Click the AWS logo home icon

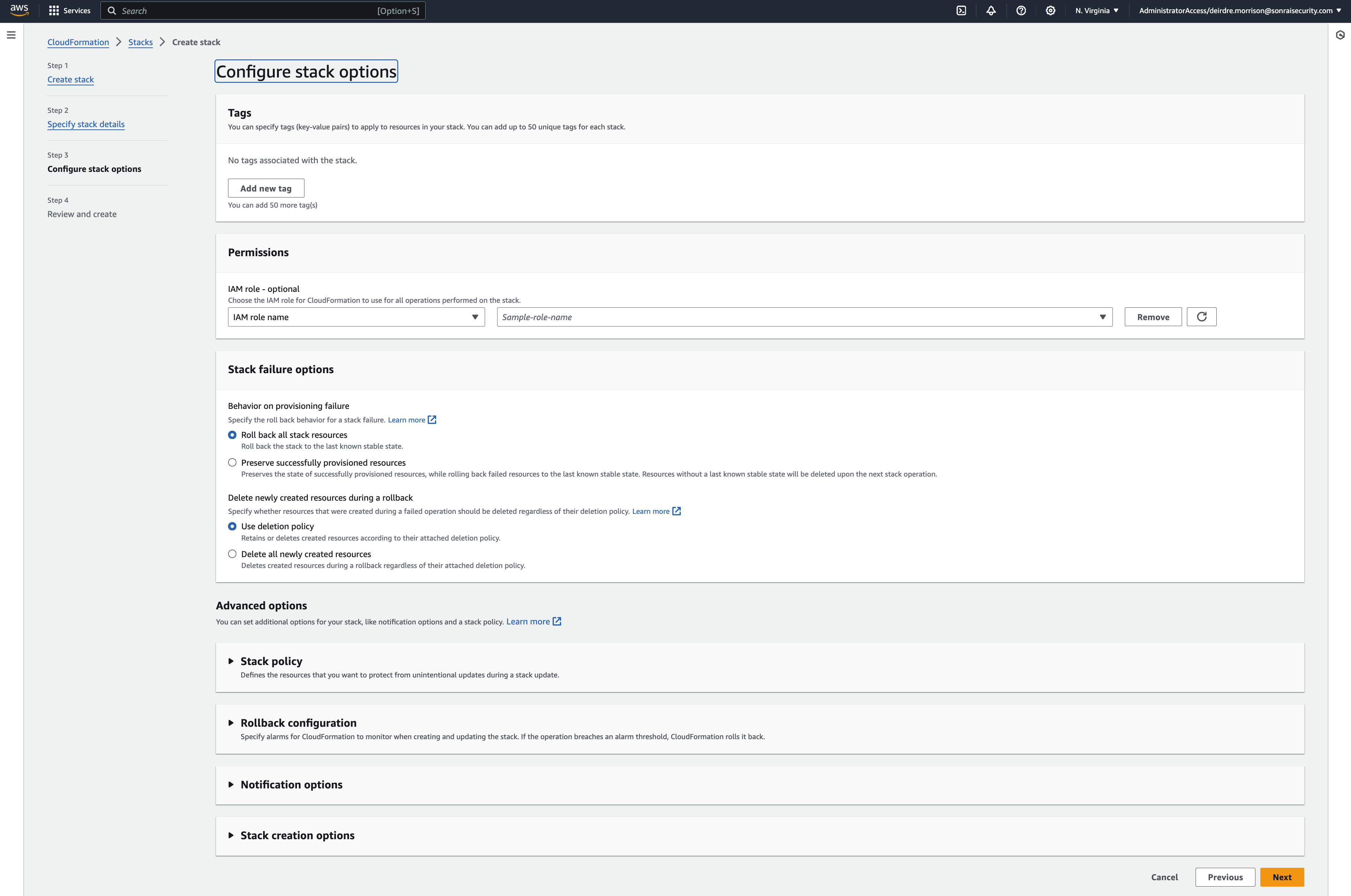[19, 10]
